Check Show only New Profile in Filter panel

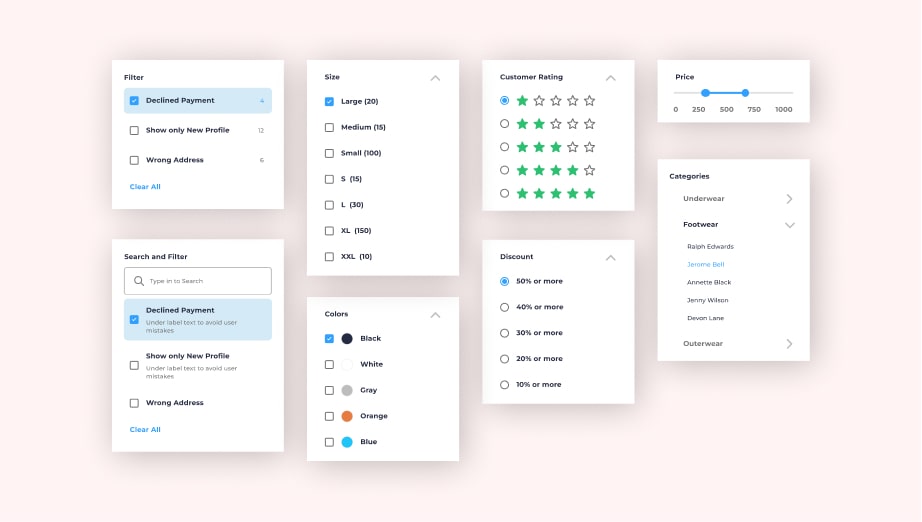[134, 130]
